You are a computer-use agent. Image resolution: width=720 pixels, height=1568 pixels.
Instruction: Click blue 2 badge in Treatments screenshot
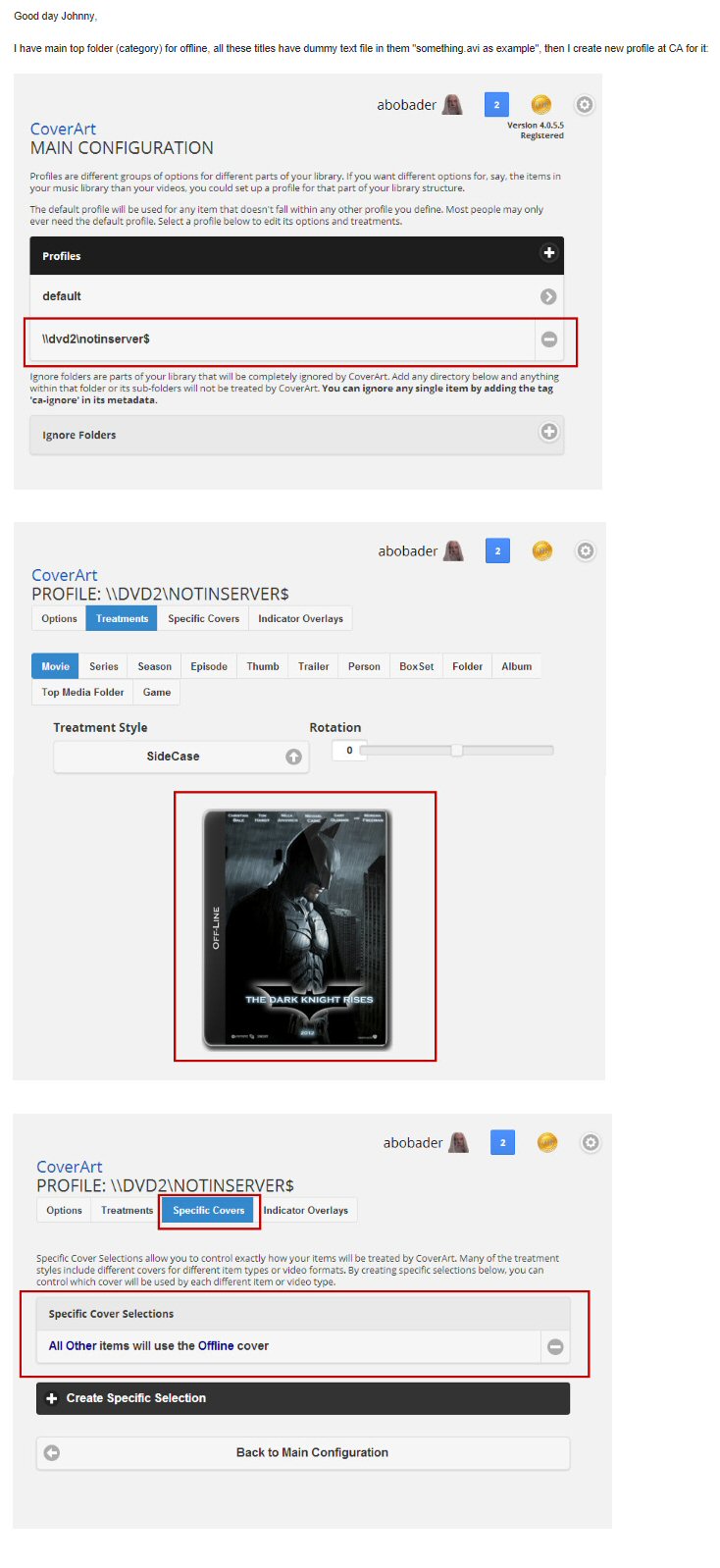(497, 550)
